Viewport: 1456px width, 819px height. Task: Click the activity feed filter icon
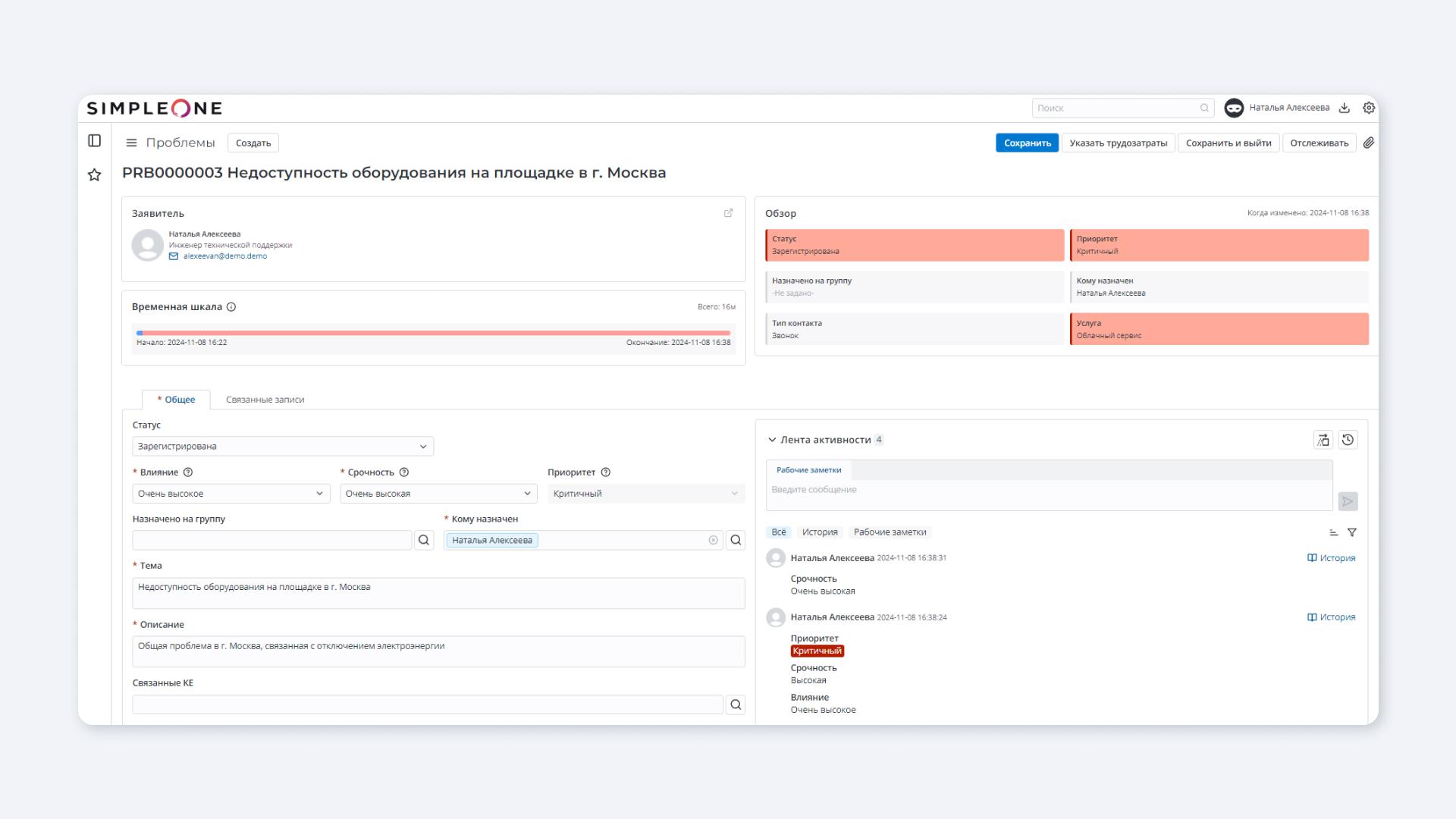point(1352,532)
